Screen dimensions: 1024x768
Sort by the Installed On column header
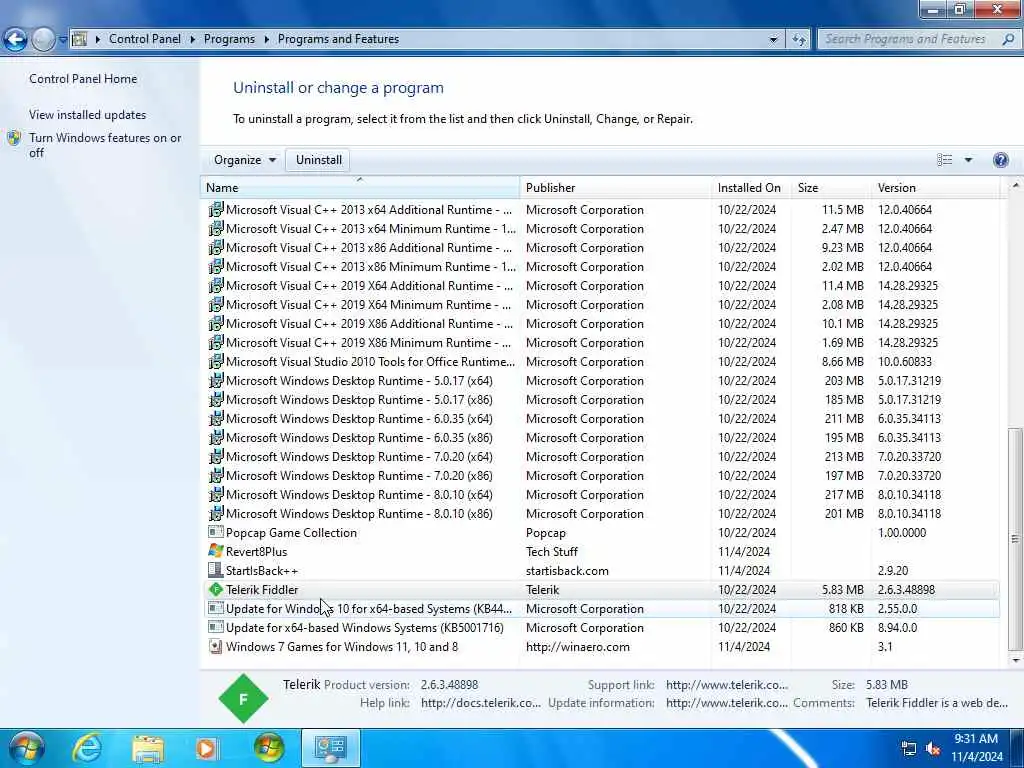tap(751, 187)
